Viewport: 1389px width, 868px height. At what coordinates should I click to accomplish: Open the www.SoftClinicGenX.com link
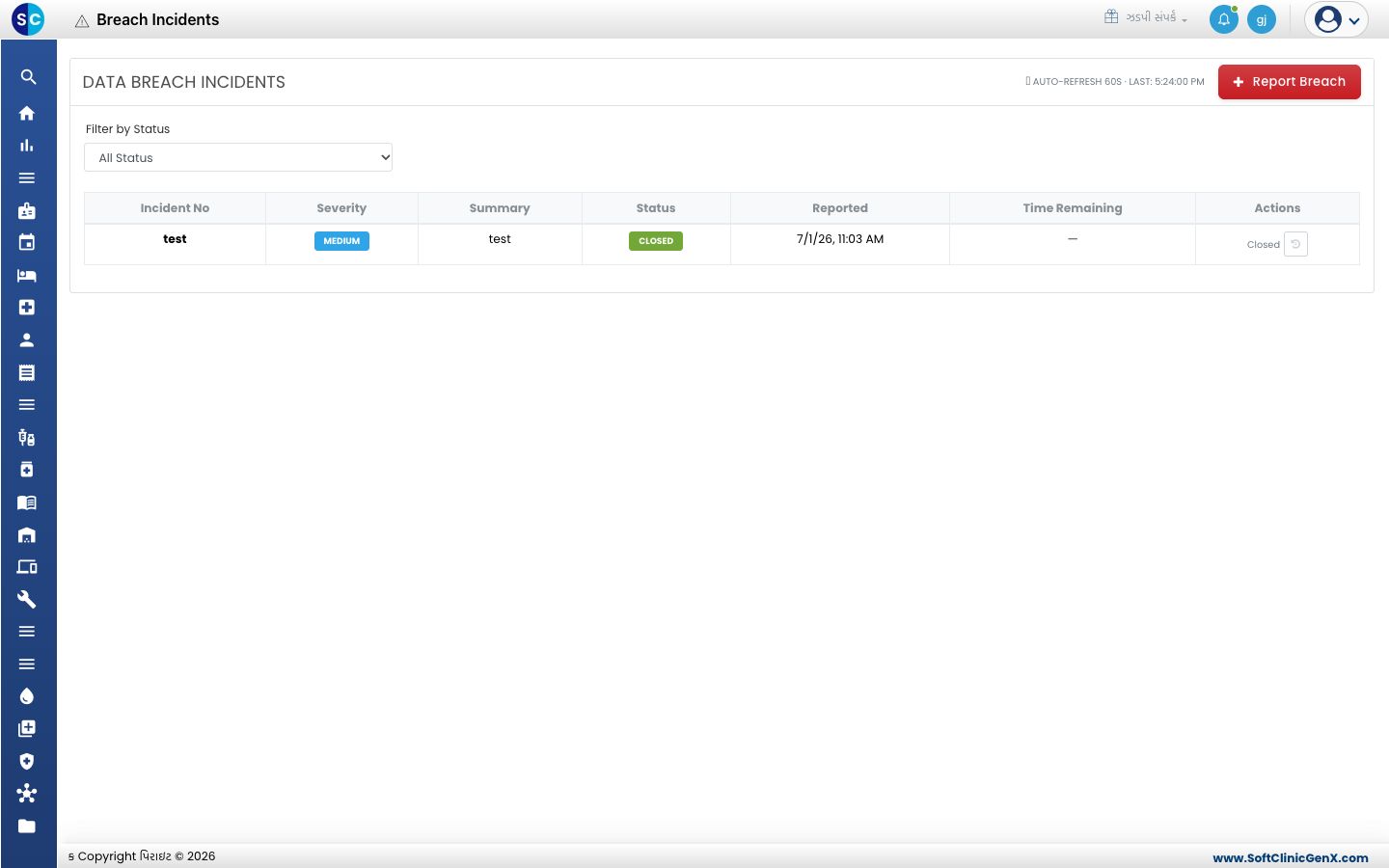[1291, 857]
